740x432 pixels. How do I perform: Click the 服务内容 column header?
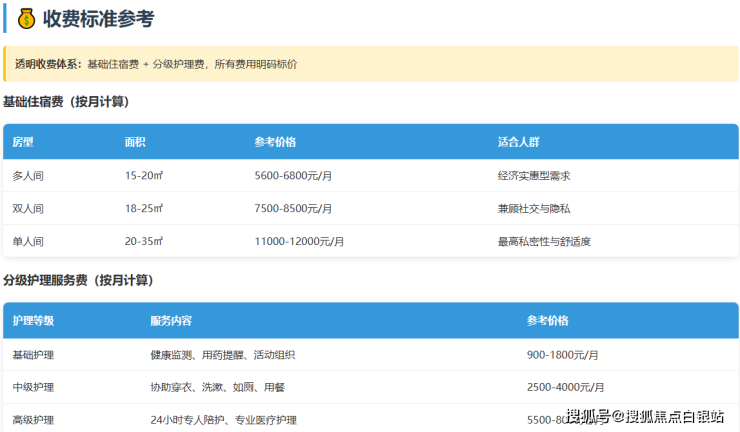(171, 321)
